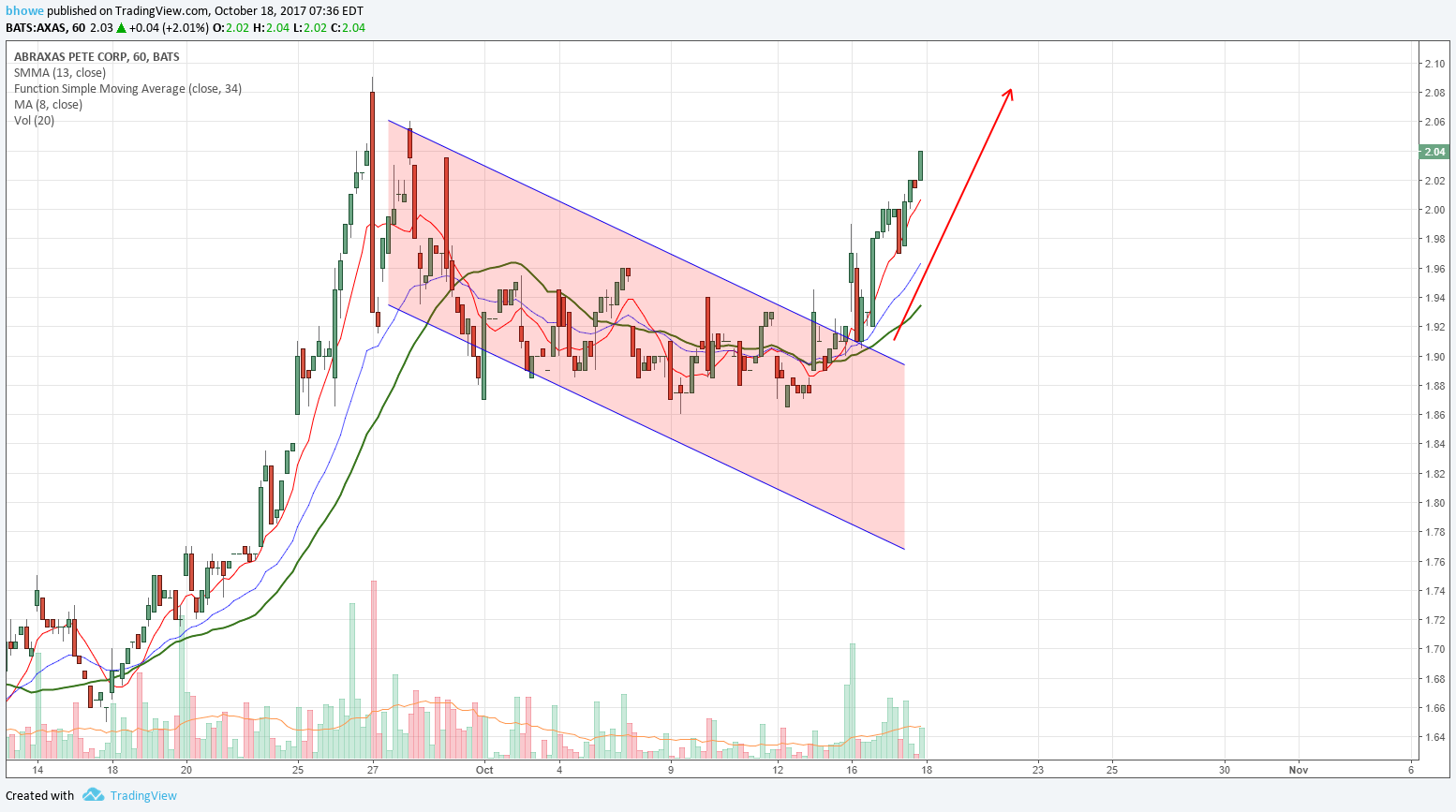This screenshot has height=812, width=1456.
Task: Select the SMMA (13, close) indicator label
Action: click(x=60, y=73)
